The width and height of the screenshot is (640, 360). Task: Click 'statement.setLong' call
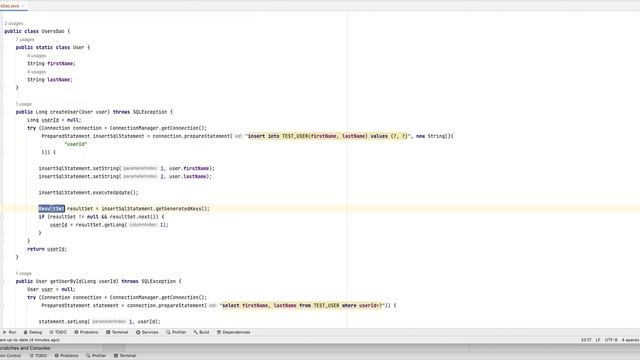point(63,322)
